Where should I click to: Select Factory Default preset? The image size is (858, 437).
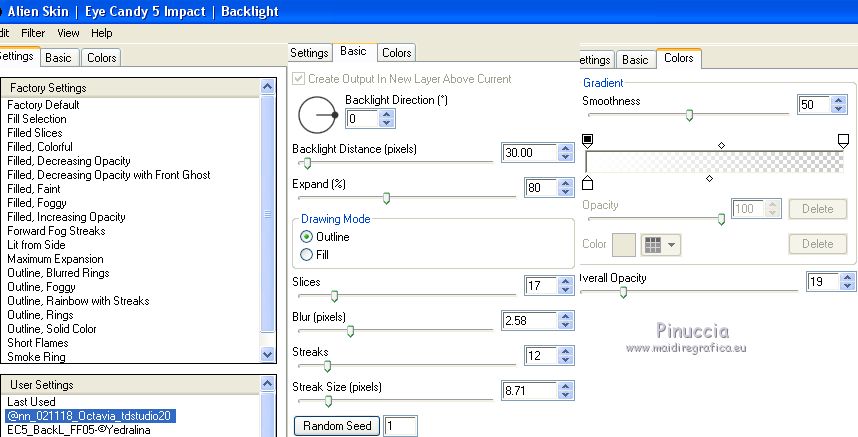(43, 105)
